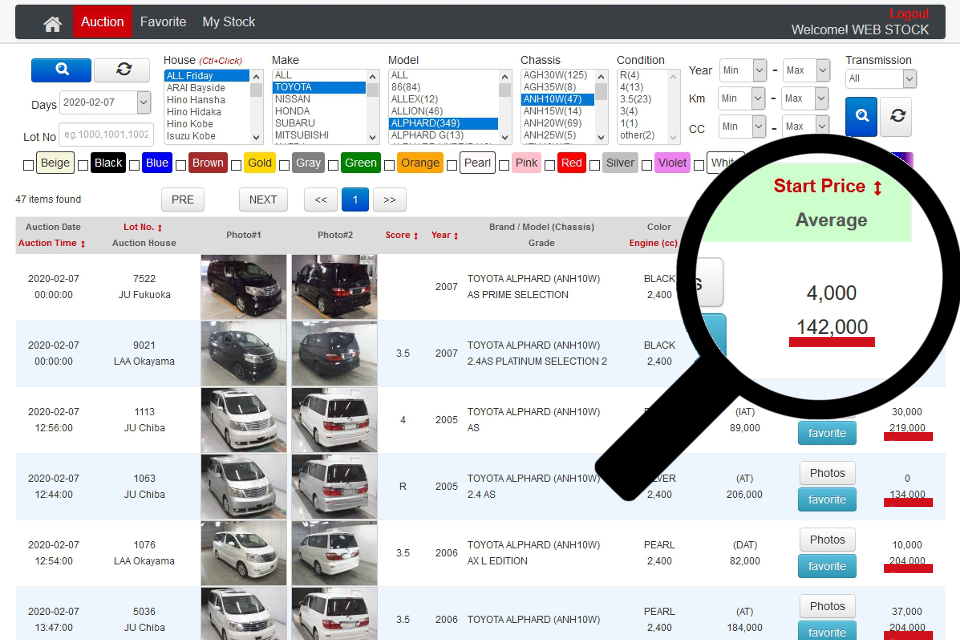Check the Silver color filter checkbox

point(594,164)
